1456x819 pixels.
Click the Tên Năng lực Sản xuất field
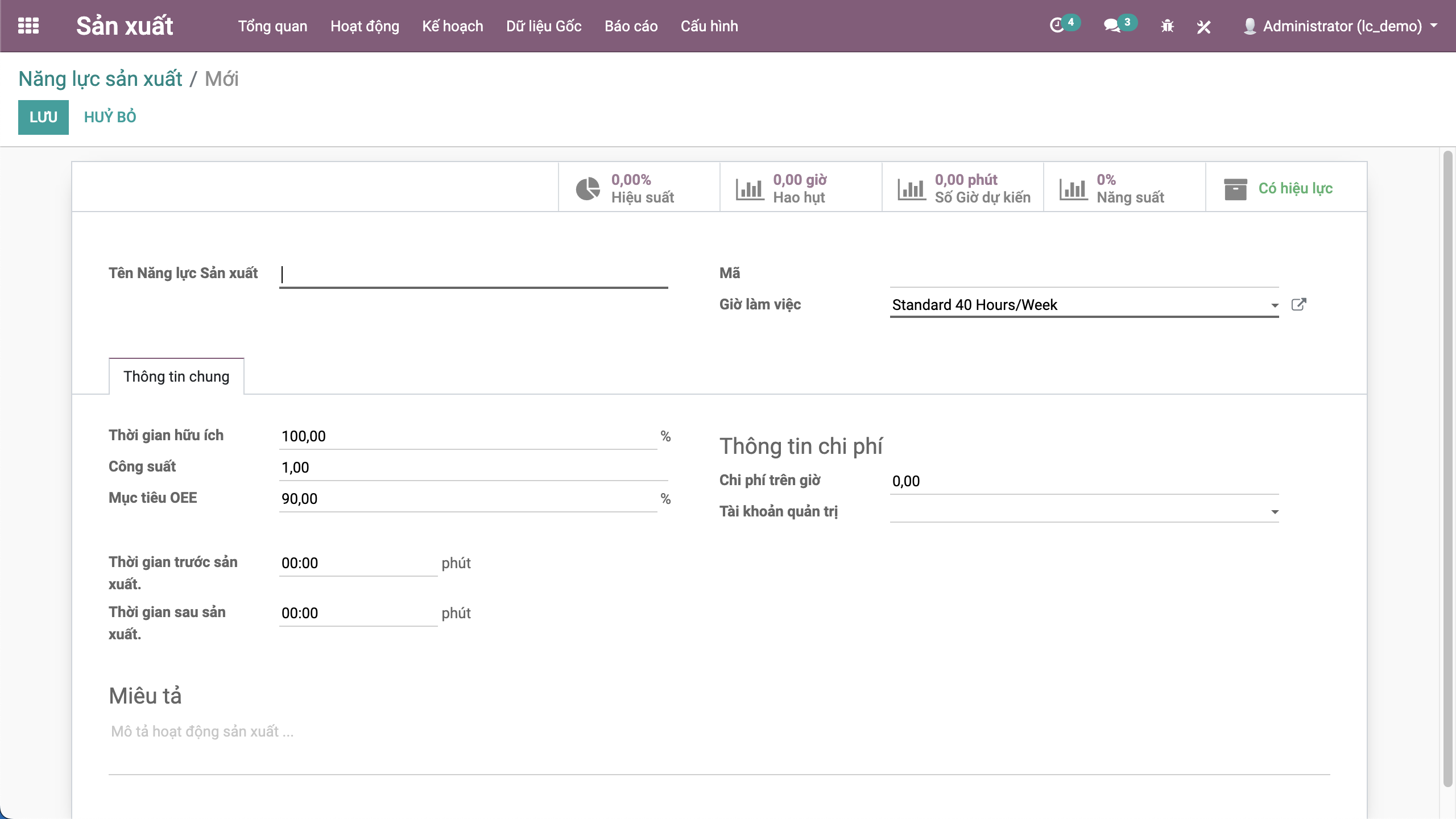pos(473,275)
